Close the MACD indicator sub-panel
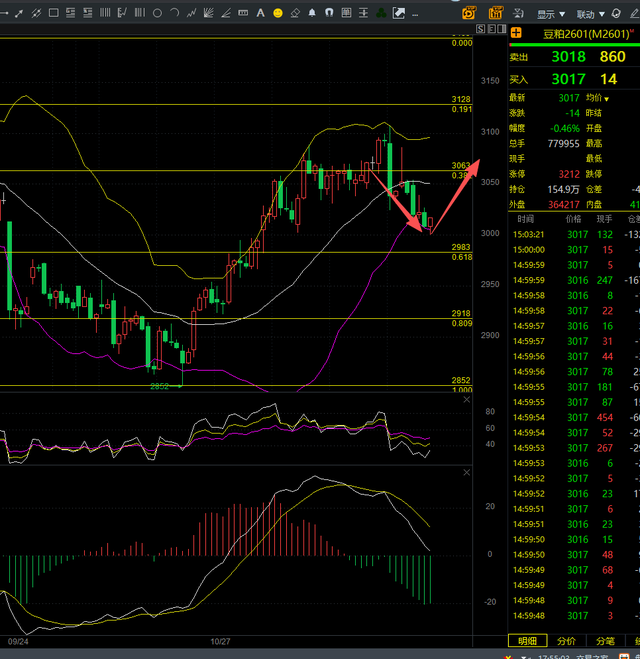640x659 pixels. coord(466,473)
